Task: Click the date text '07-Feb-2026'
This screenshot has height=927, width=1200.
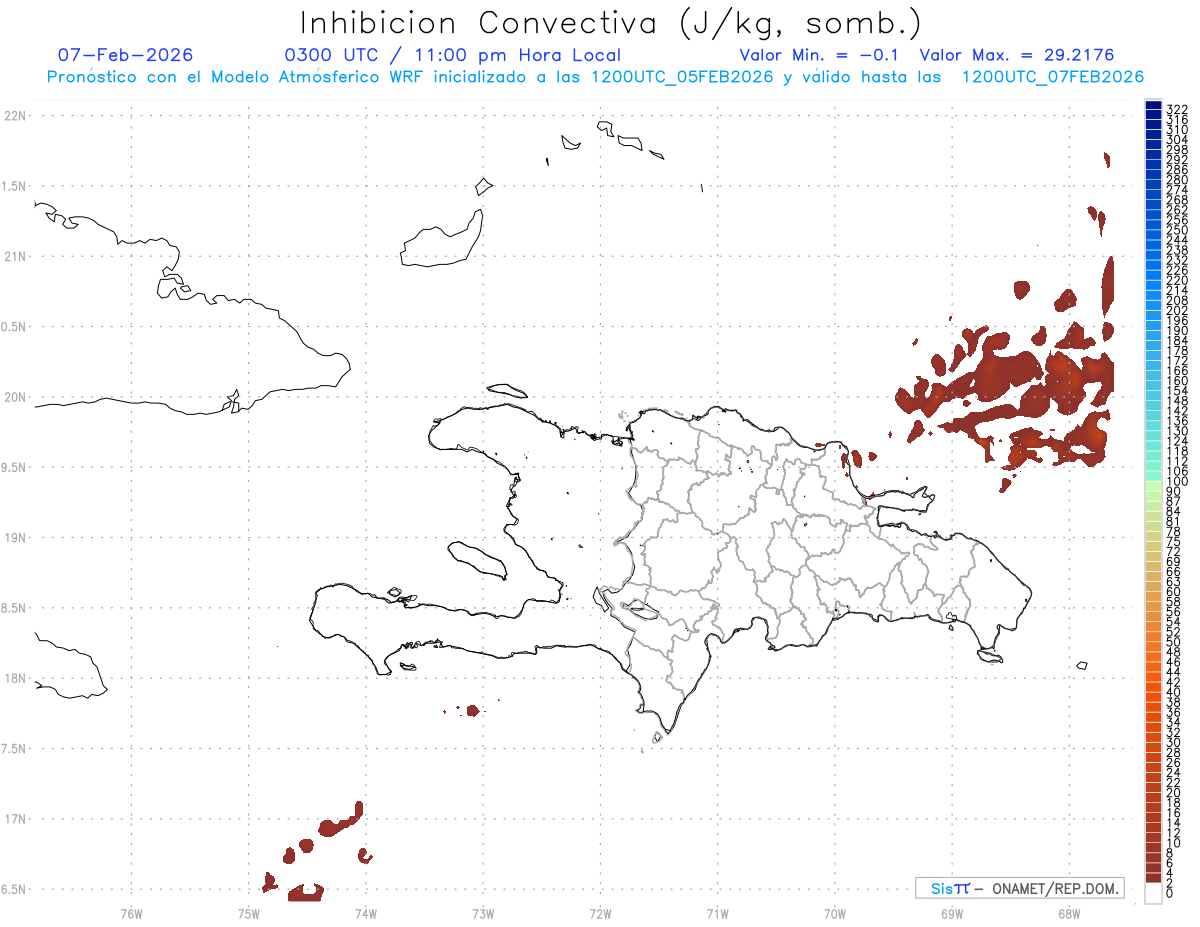Action: [x=126, y=55]
